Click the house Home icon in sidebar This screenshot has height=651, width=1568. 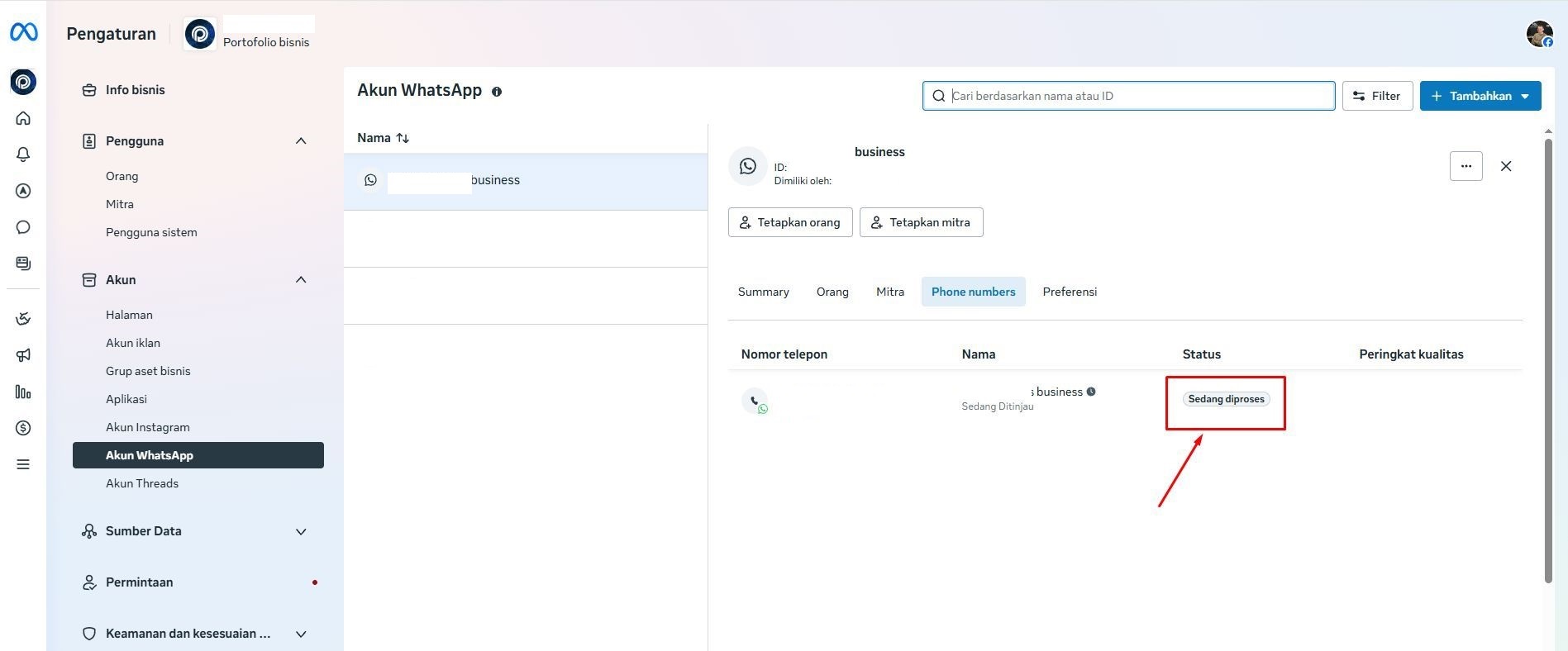click(x=23, y=118)
